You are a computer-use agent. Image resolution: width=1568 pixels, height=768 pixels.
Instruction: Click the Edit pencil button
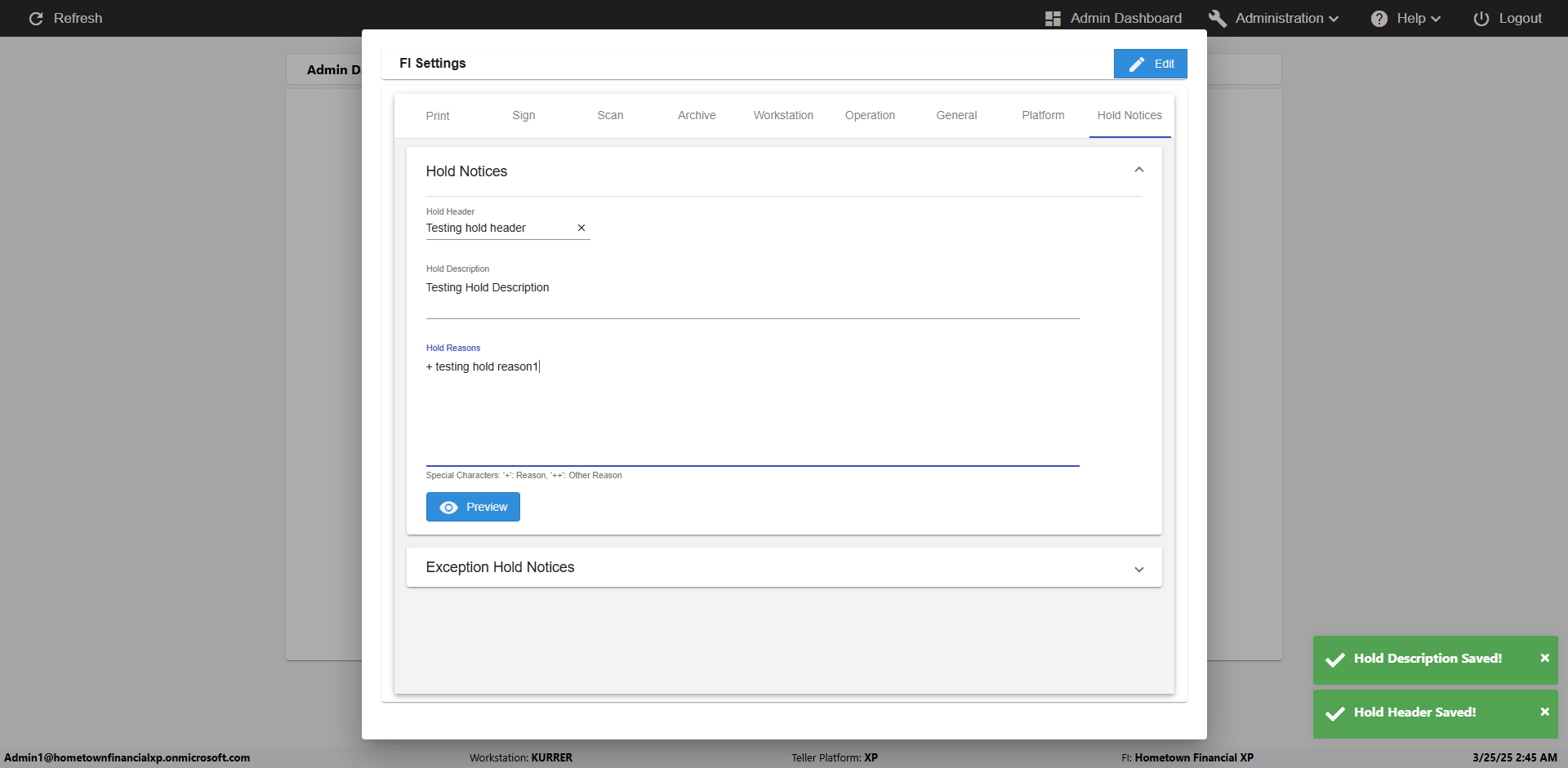(x=1150, y=64)
